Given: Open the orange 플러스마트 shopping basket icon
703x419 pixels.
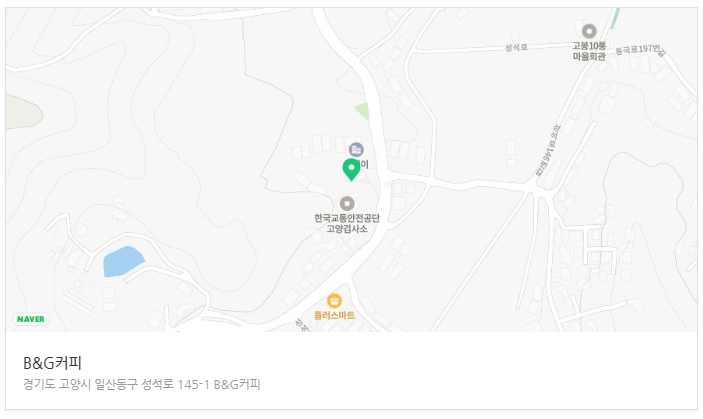Looking at the screenshot, I should pyautogui.click(x=334, y=300).
